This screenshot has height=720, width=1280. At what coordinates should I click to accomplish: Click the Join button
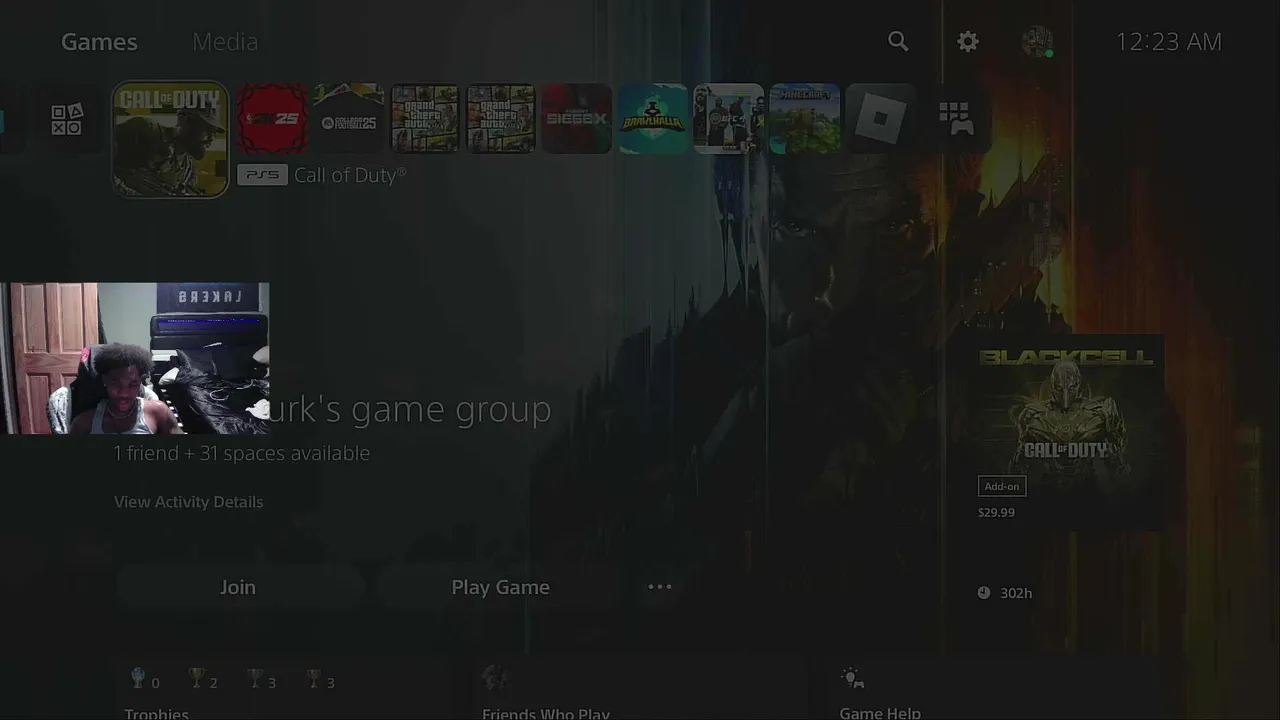click(238, 587)
